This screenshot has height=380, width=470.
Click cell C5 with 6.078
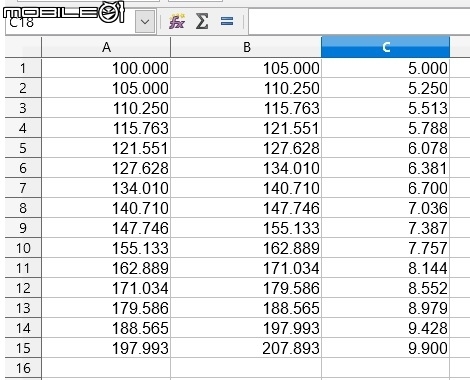point(386,148)
